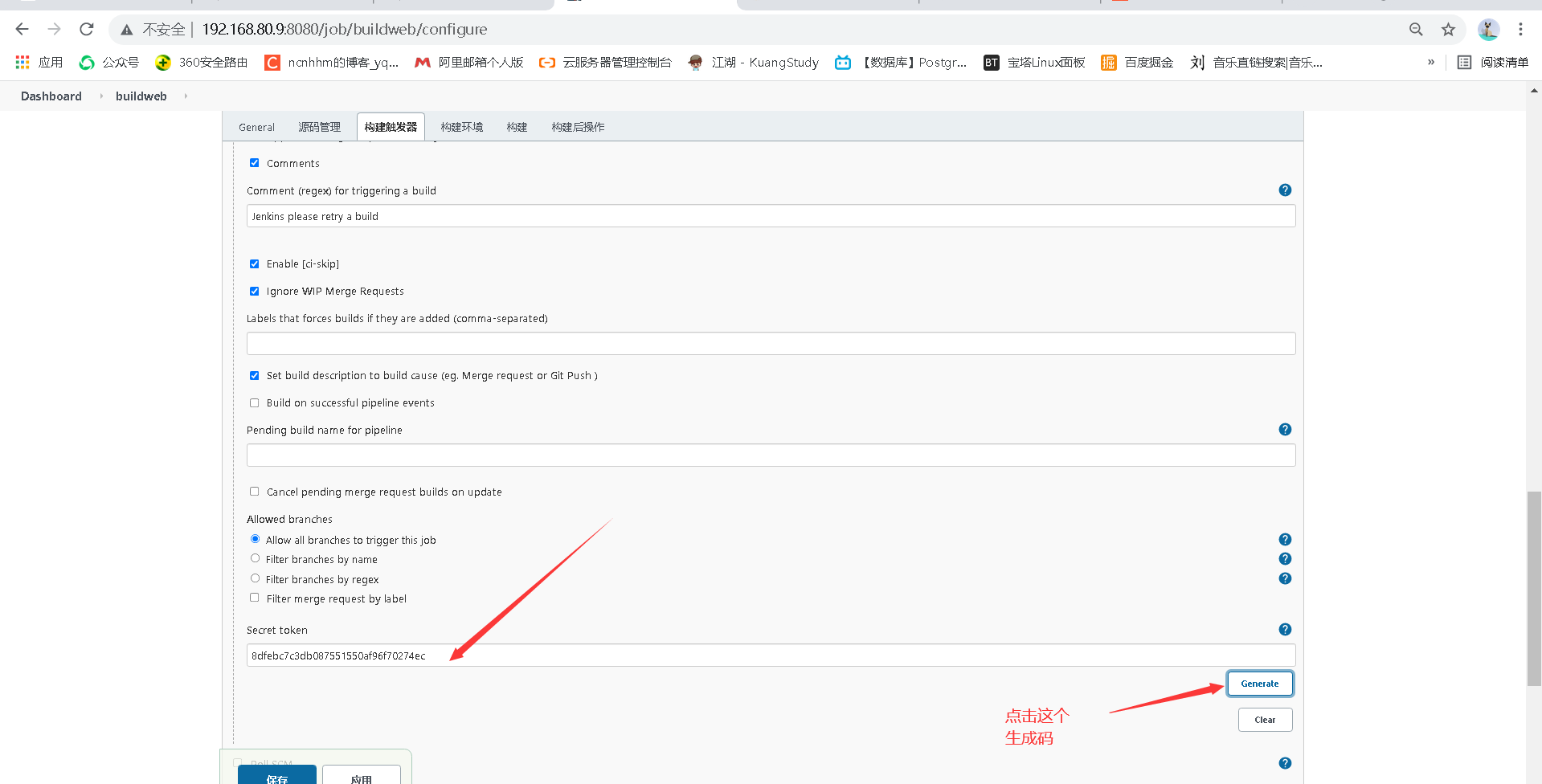
Task: Open the 百度掘金 bookmark
Action: [x=1137, y=62]
